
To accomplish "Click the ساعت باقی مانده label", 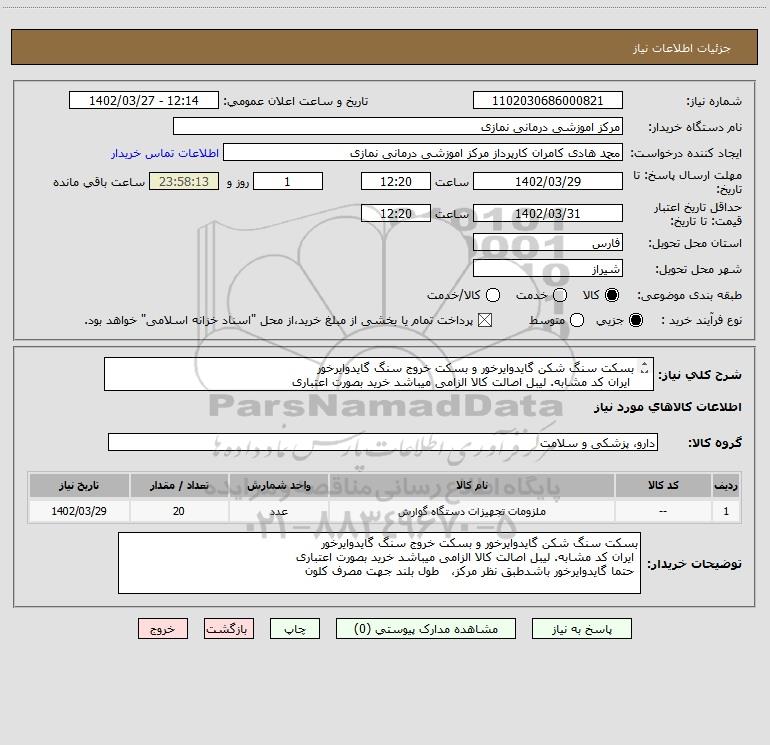I will tap(99, 182).
